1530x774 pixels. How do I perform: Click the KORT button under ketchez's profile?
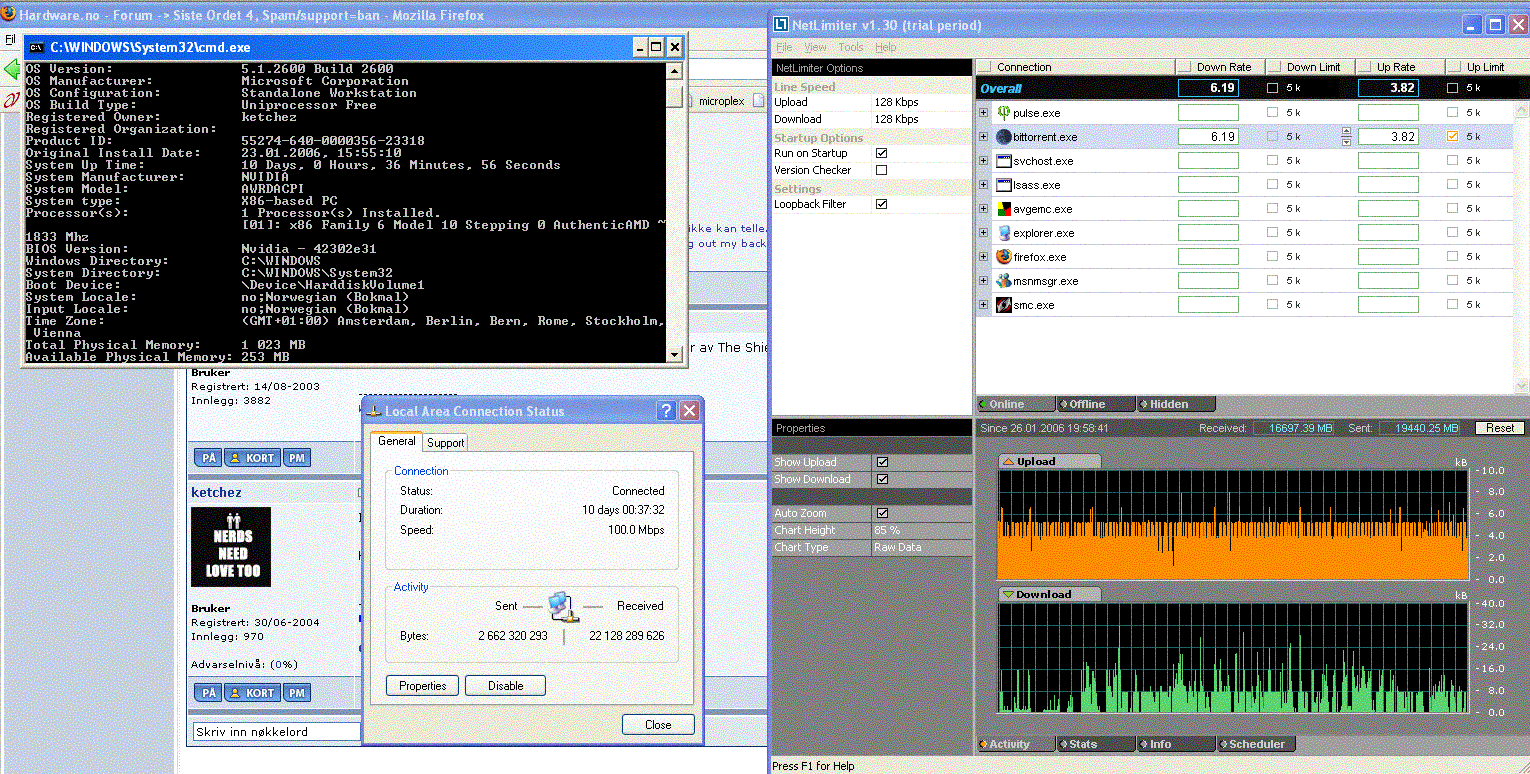pyautogui.click(x=252, y=693)
